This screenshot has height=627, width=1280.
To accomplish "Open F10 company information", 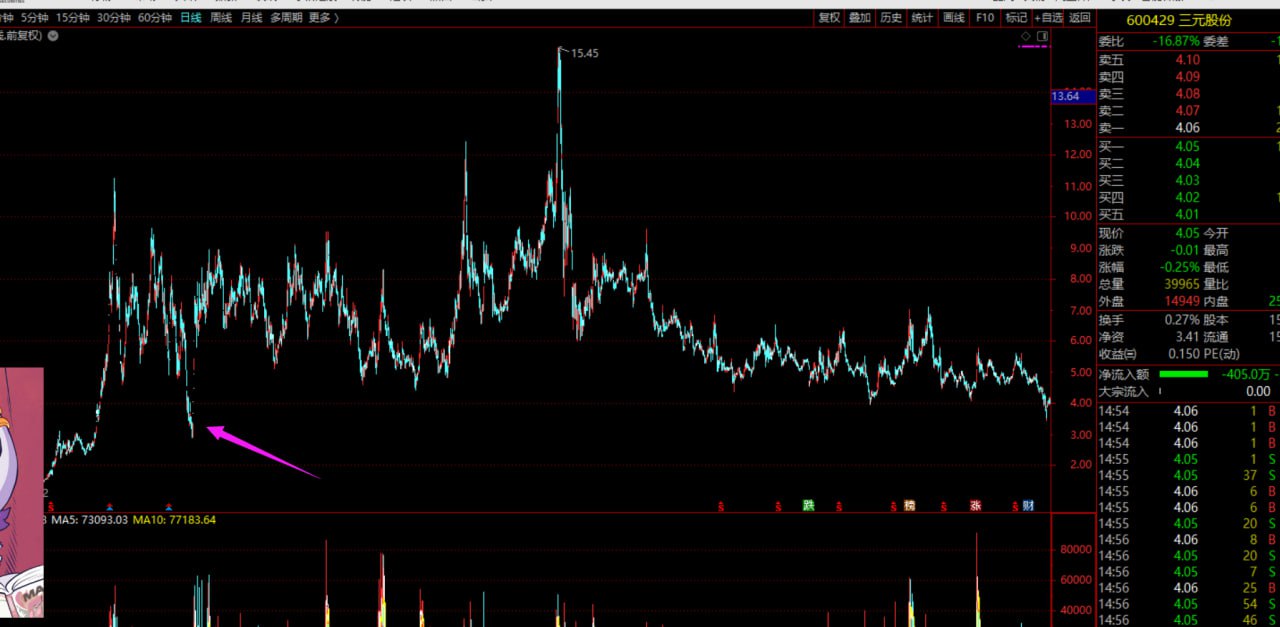I will 985,17.
